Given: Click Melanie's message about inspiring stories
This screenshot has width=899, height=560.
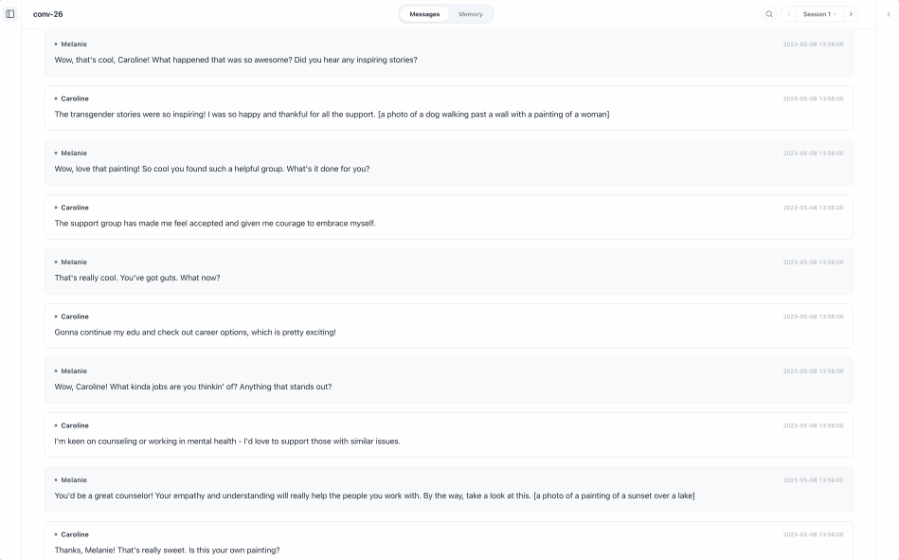Looking at the screenshot, I should tap(236, 60).
